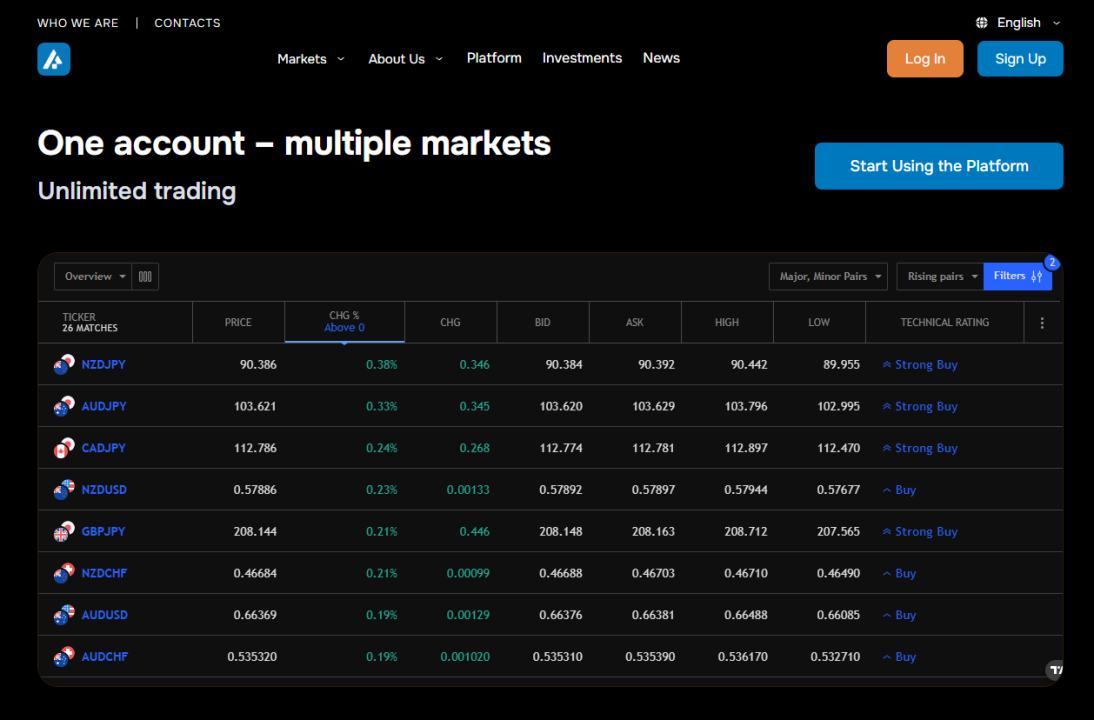Click the globe language icon

tap(982, 23)
